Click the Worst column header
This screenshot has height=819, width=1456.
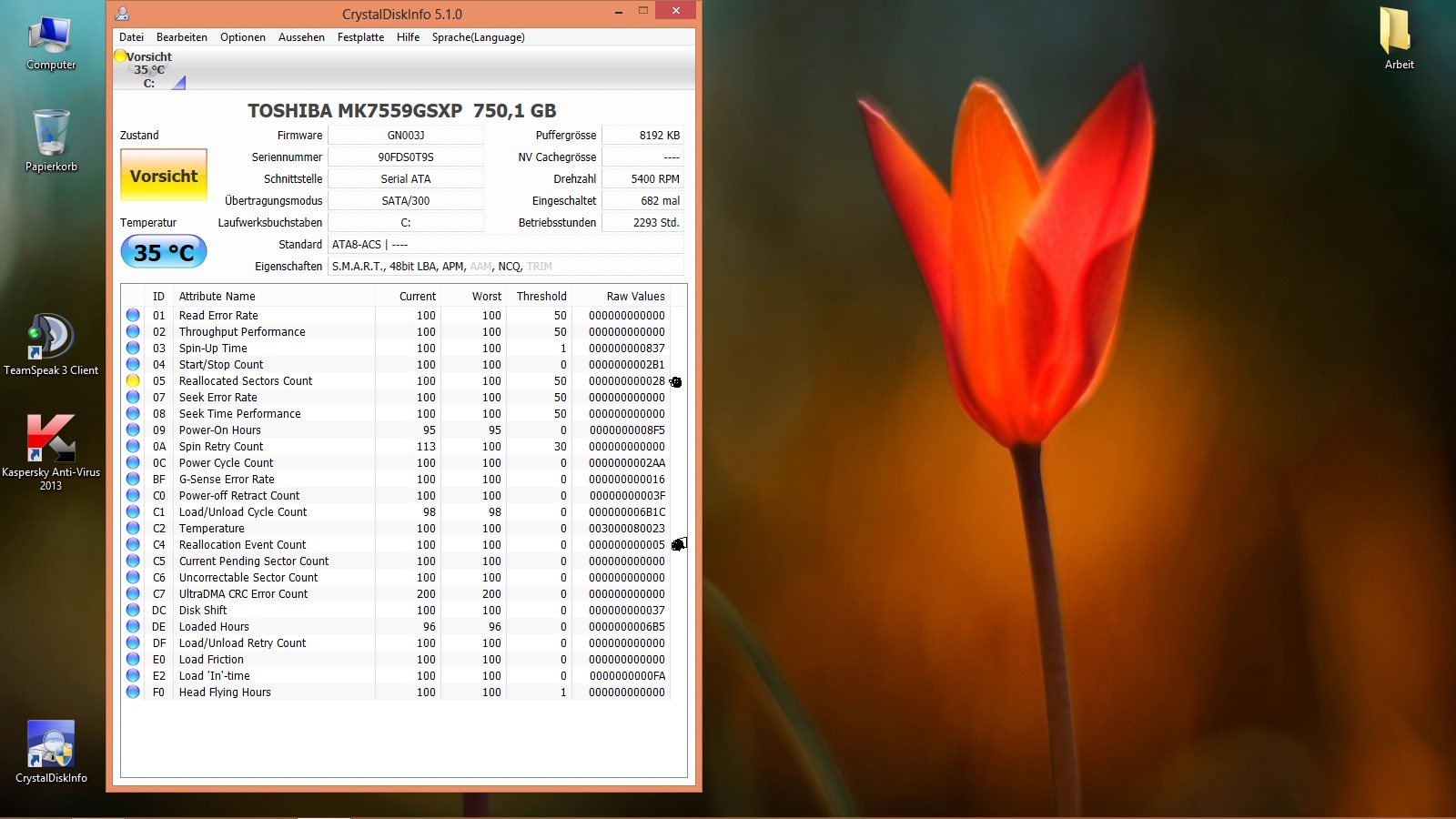click(474, 297)
